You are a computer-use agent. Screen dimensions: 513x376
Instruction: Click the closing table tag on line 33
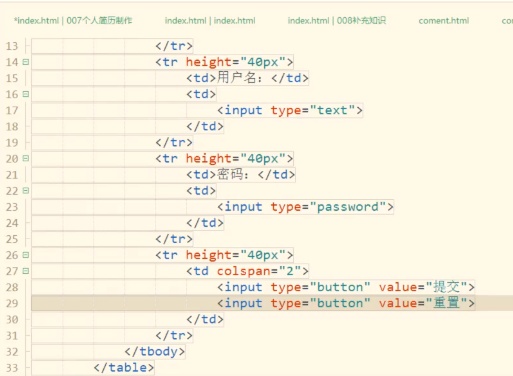pos(124,368)
